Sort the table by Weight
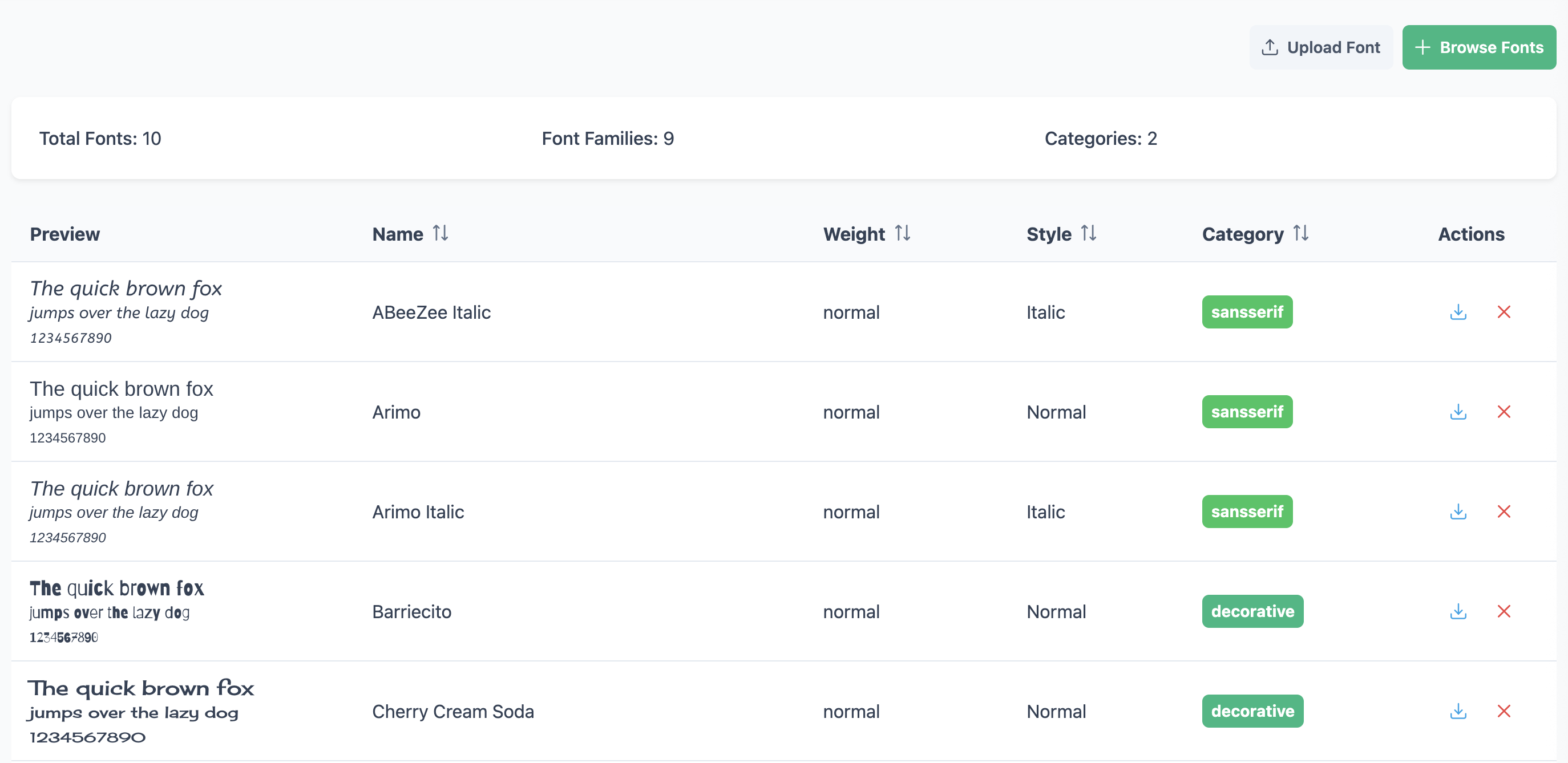The height and width of the screenshot is (763, 1568). (x=902, y=234)
